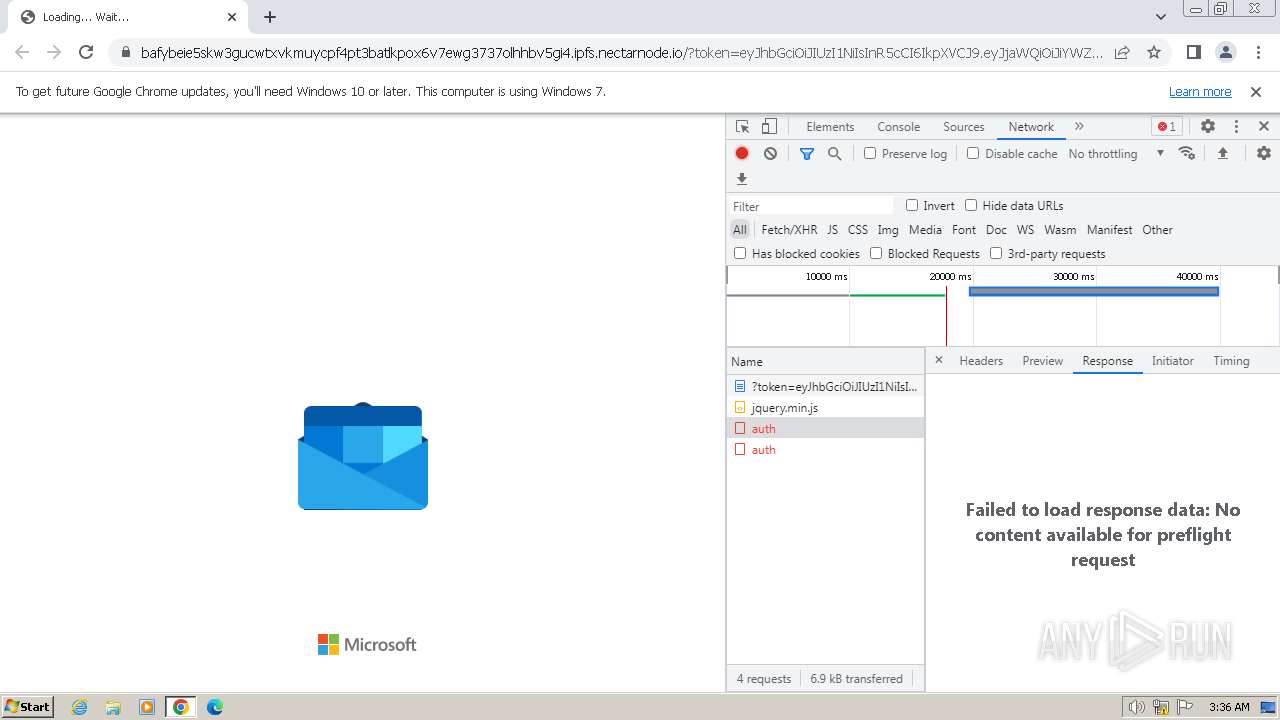This screenshot has height=720, width=1280.
Task: Export HAR file download icon
Action: 742,179
